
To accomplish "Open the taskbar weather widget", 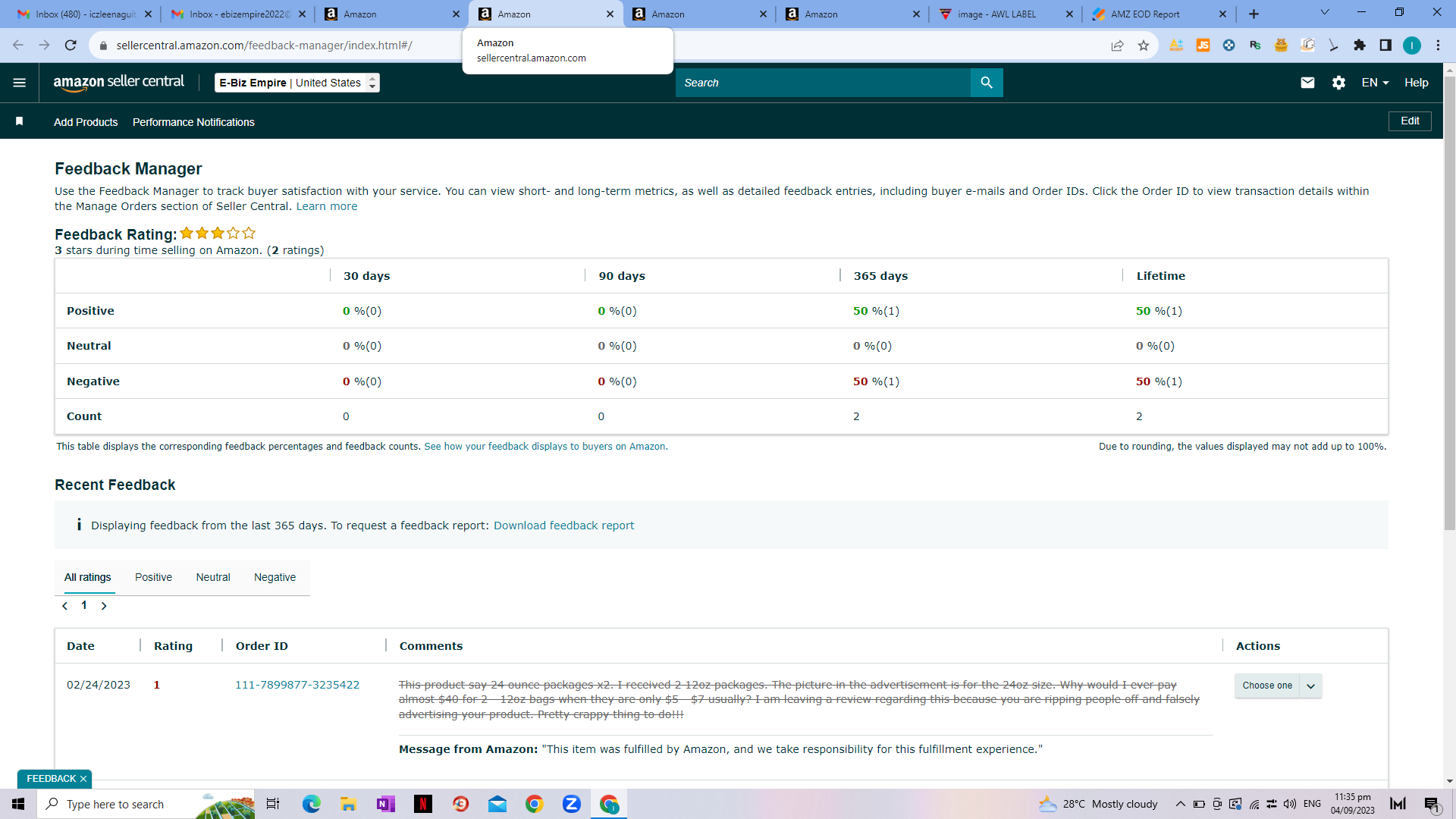I will point(1098,804).
